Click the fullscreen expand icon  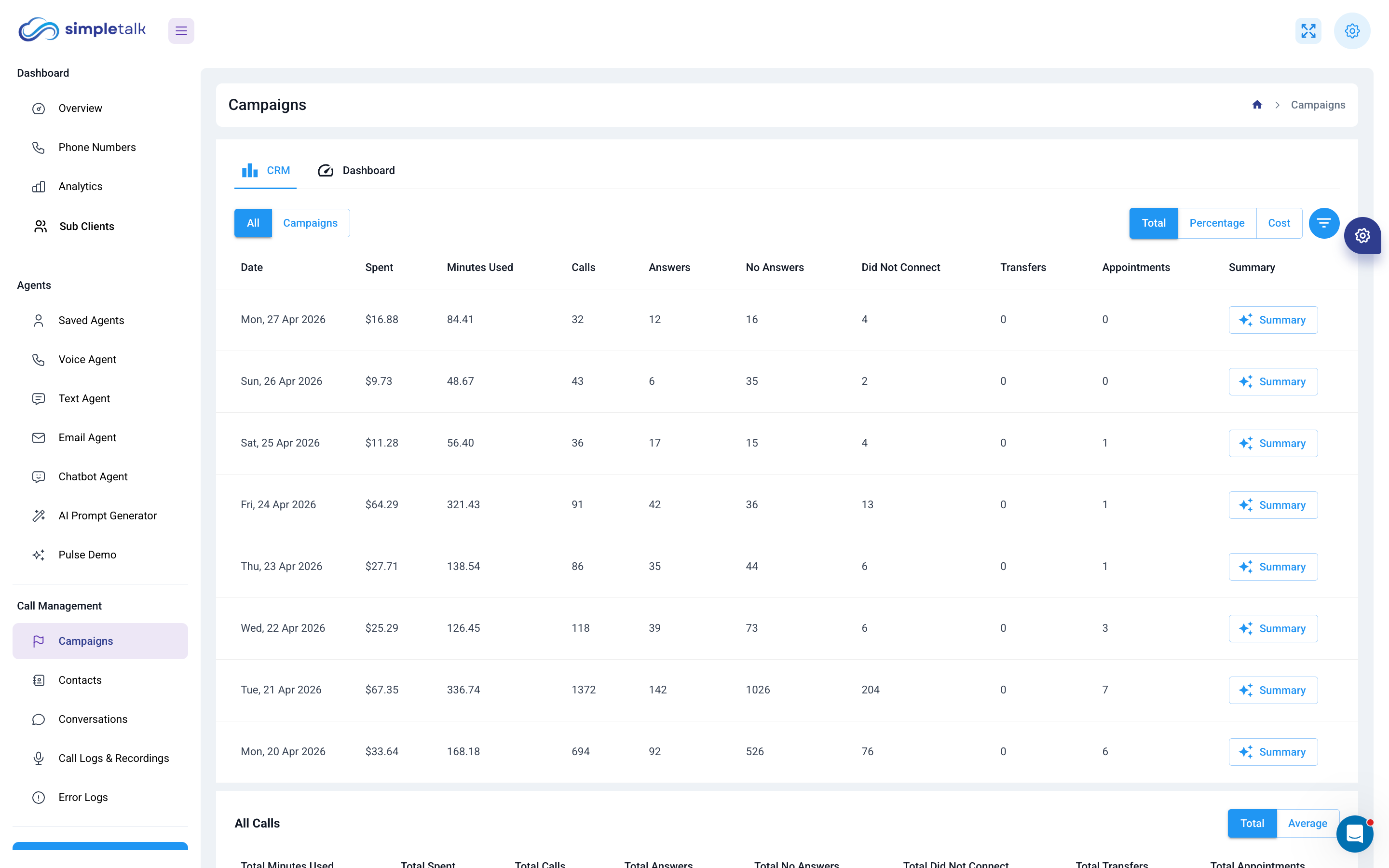(1308, 30)
